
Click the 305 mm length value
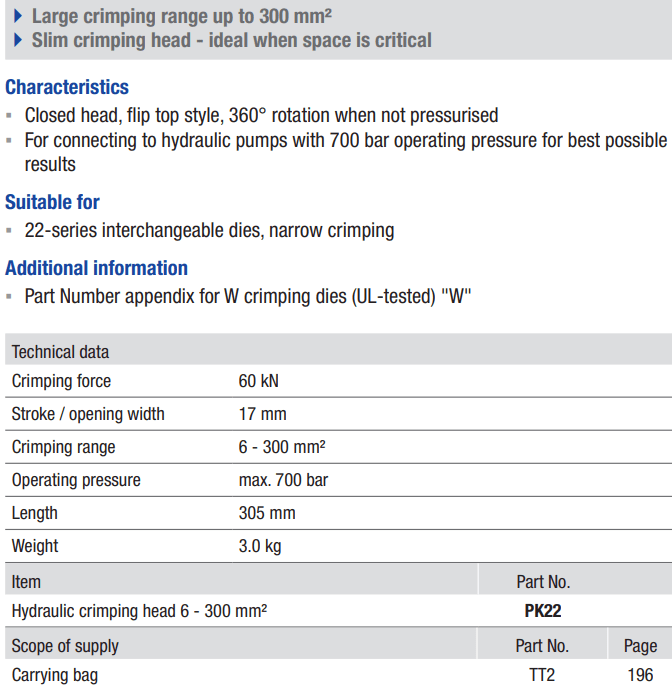tap(267, 513)
